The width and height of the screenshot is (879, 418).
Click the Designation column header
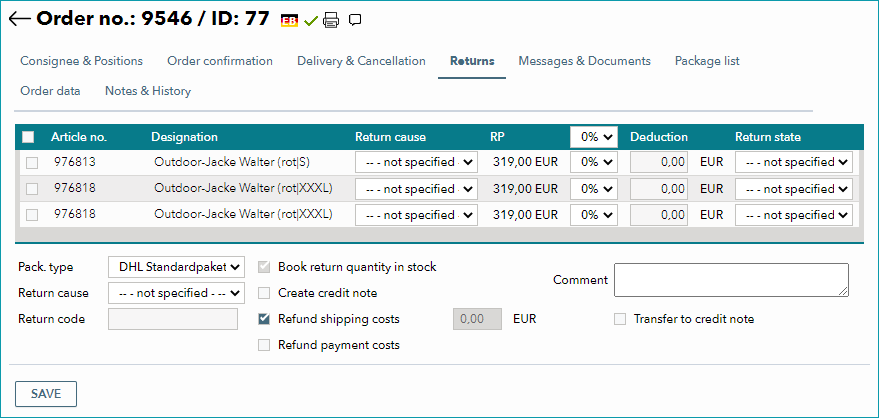point(184,137)
